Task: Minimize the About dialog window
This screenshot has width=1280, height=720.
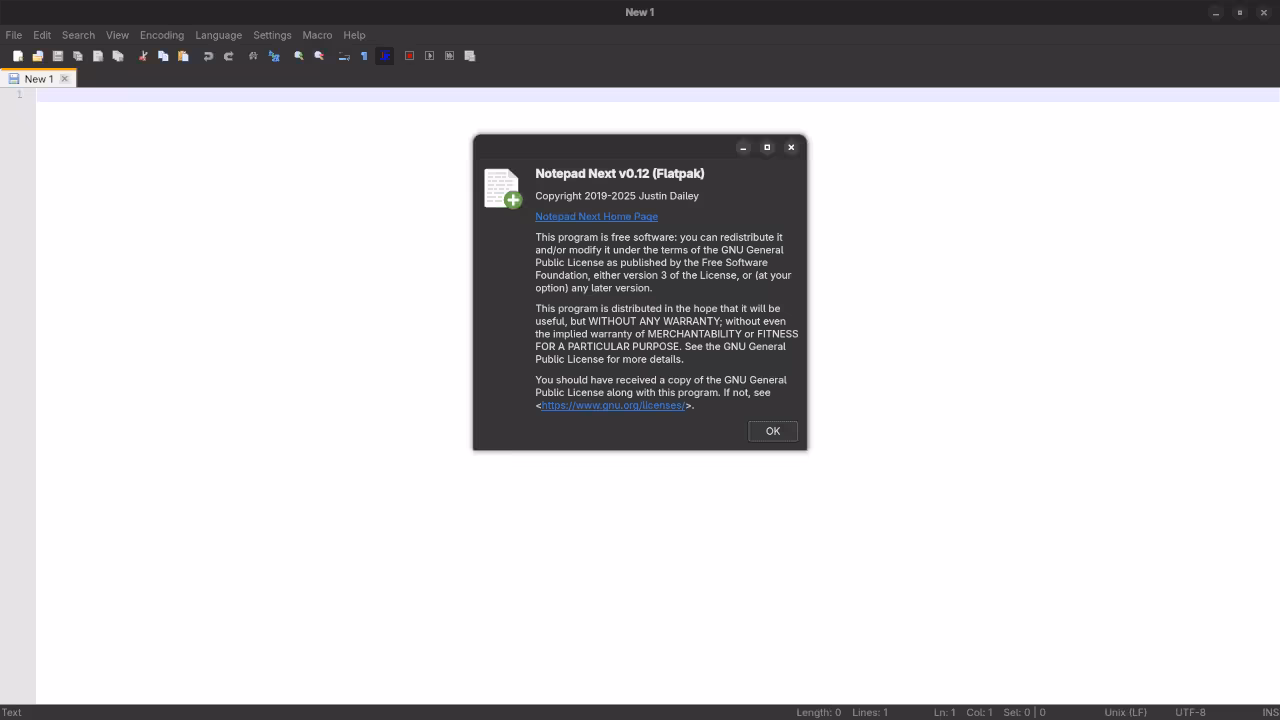Action: click(743, 147)
